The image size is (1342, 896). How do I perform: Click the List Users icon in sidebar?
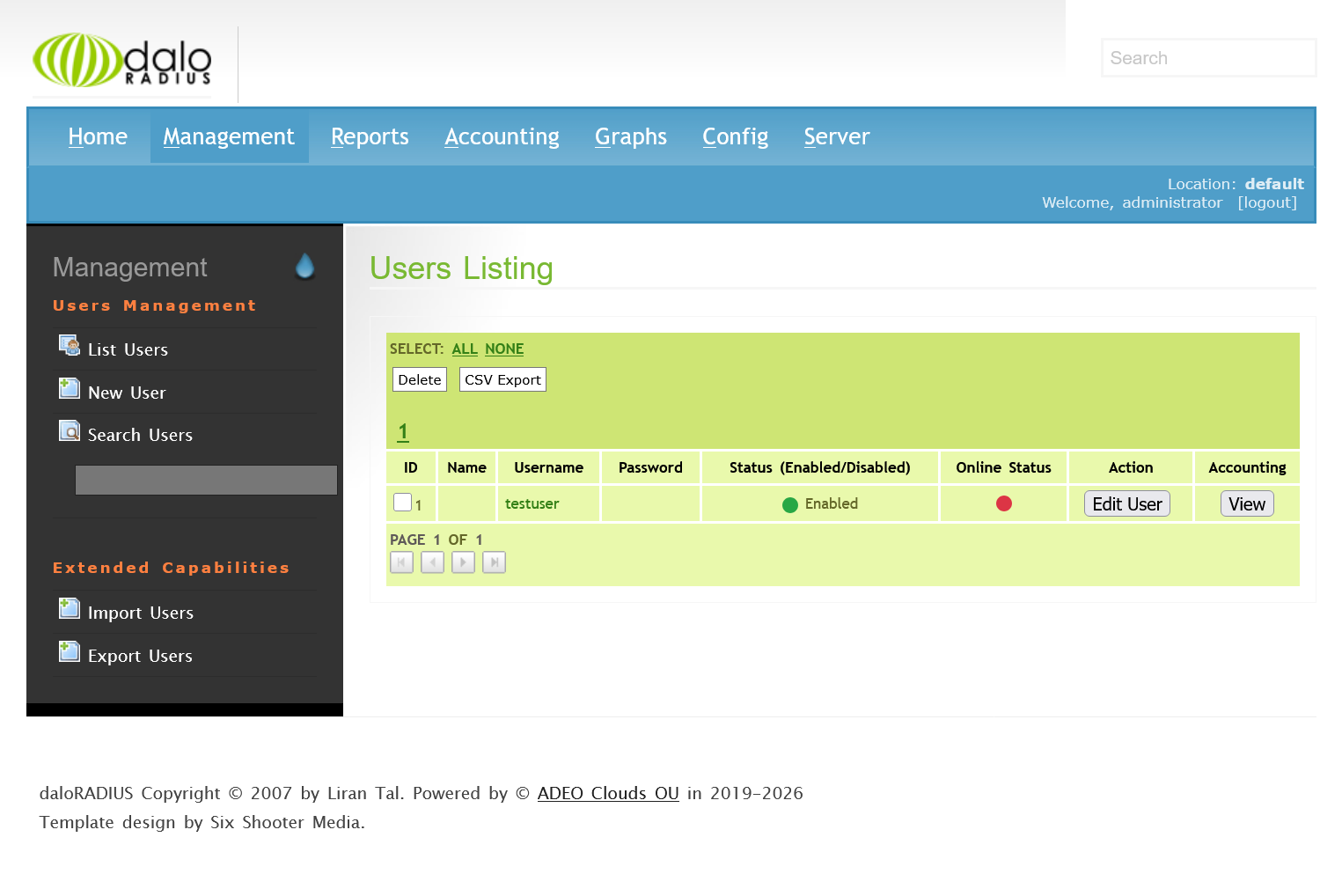[x=70, y=345]
